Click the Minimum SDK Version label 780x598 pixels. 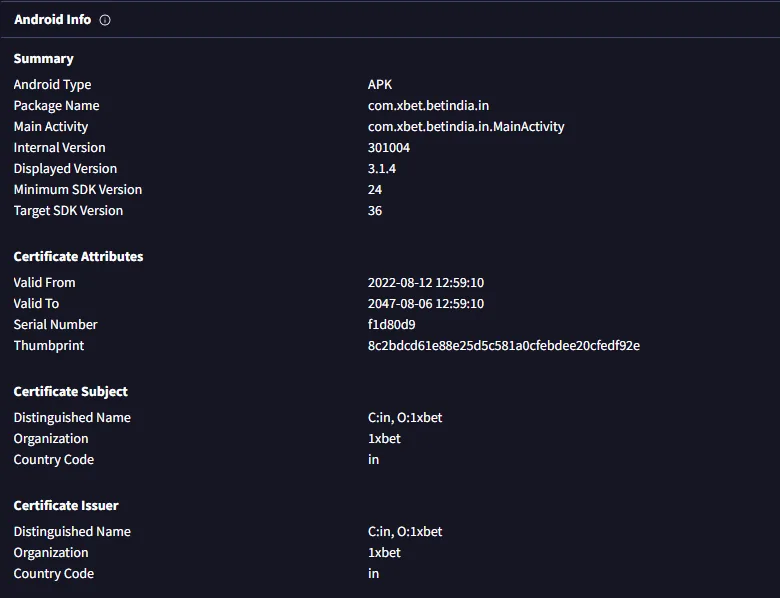coord(78,190)
